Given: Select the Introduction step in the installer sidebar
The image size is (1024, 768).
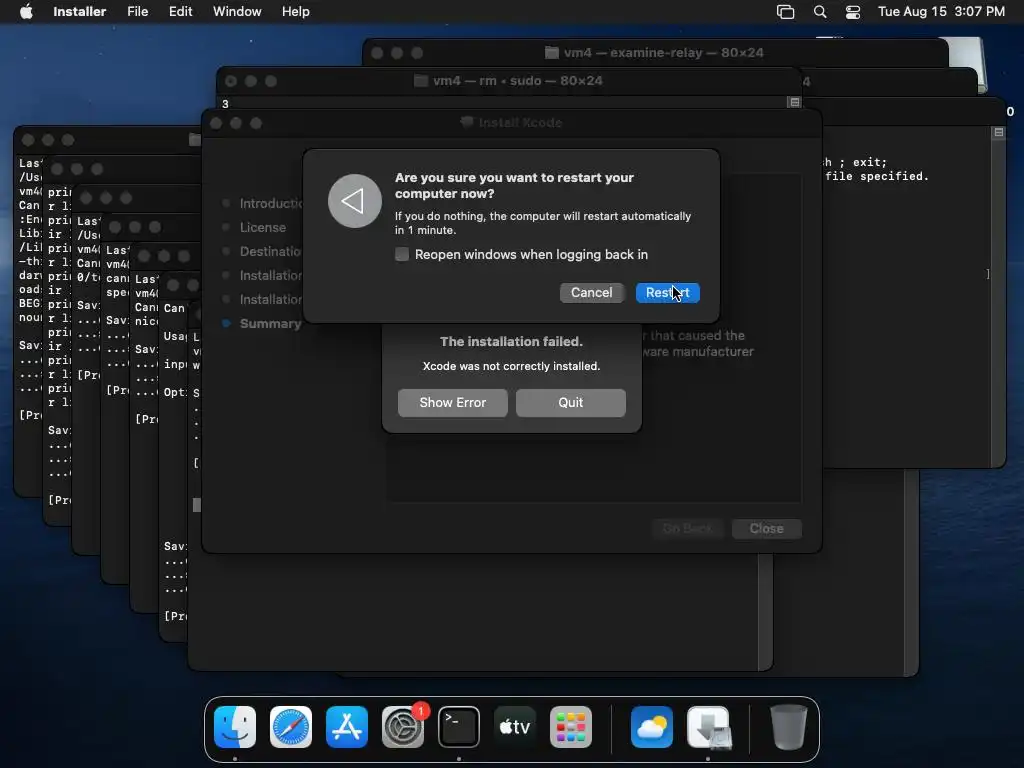Looking at the screenshot, I should (271, 203).
